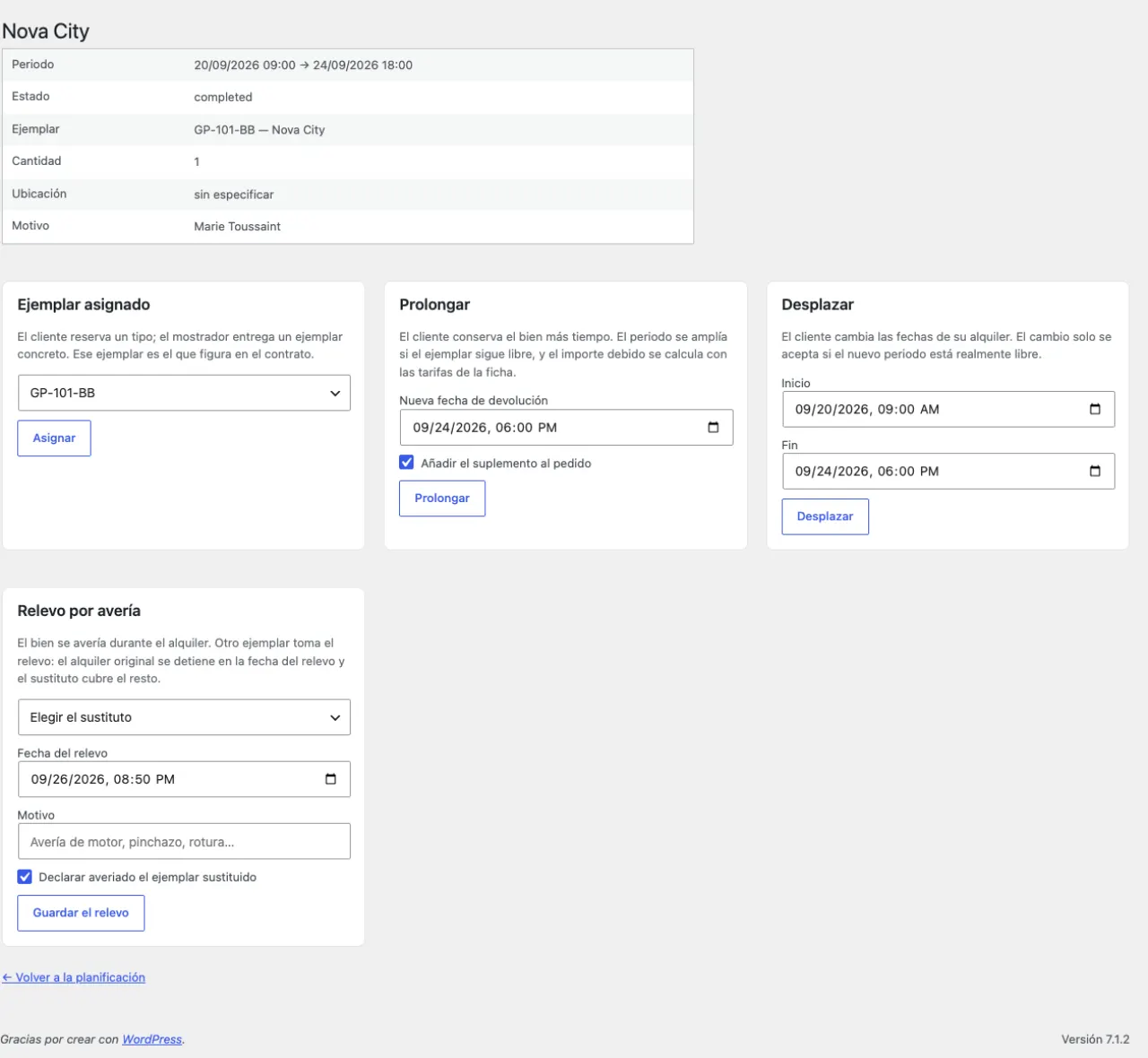The image size is (1148, 1058).
Task: Click the Estado value 'completed'
Action: click(x=223, y=97)
